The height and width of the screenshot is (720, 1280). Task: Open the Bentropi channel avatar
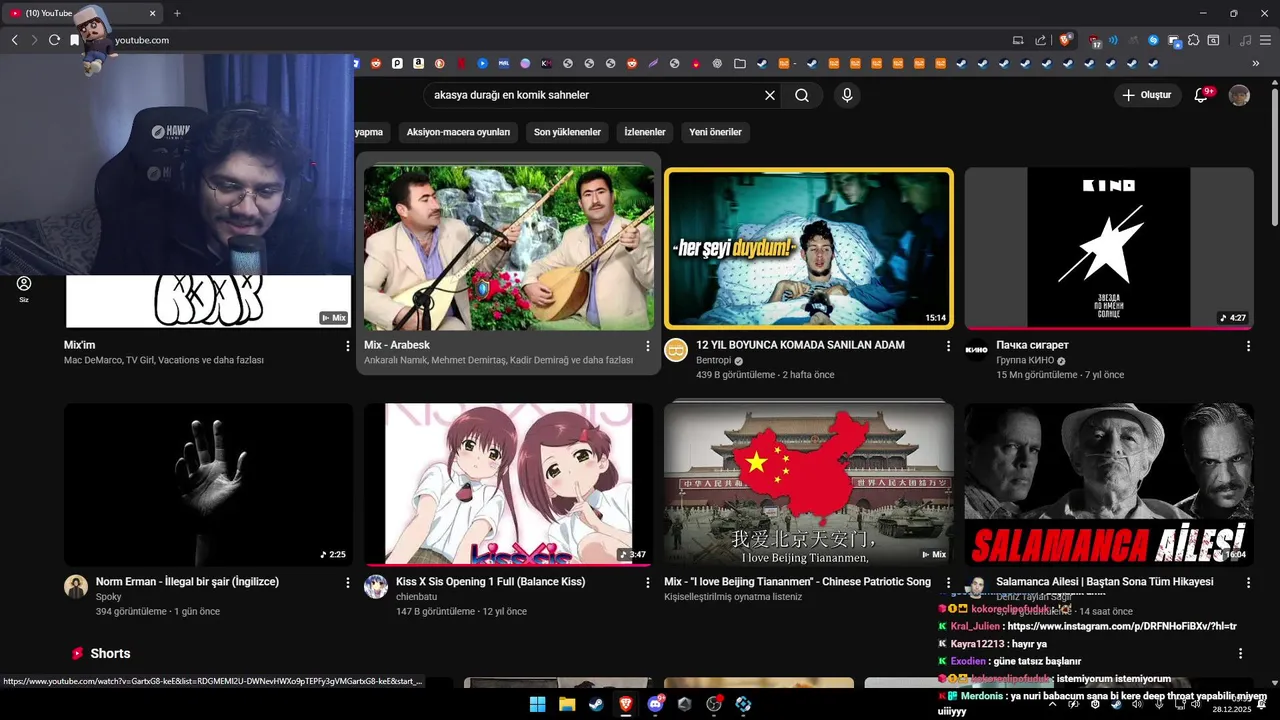click(676, 350)
